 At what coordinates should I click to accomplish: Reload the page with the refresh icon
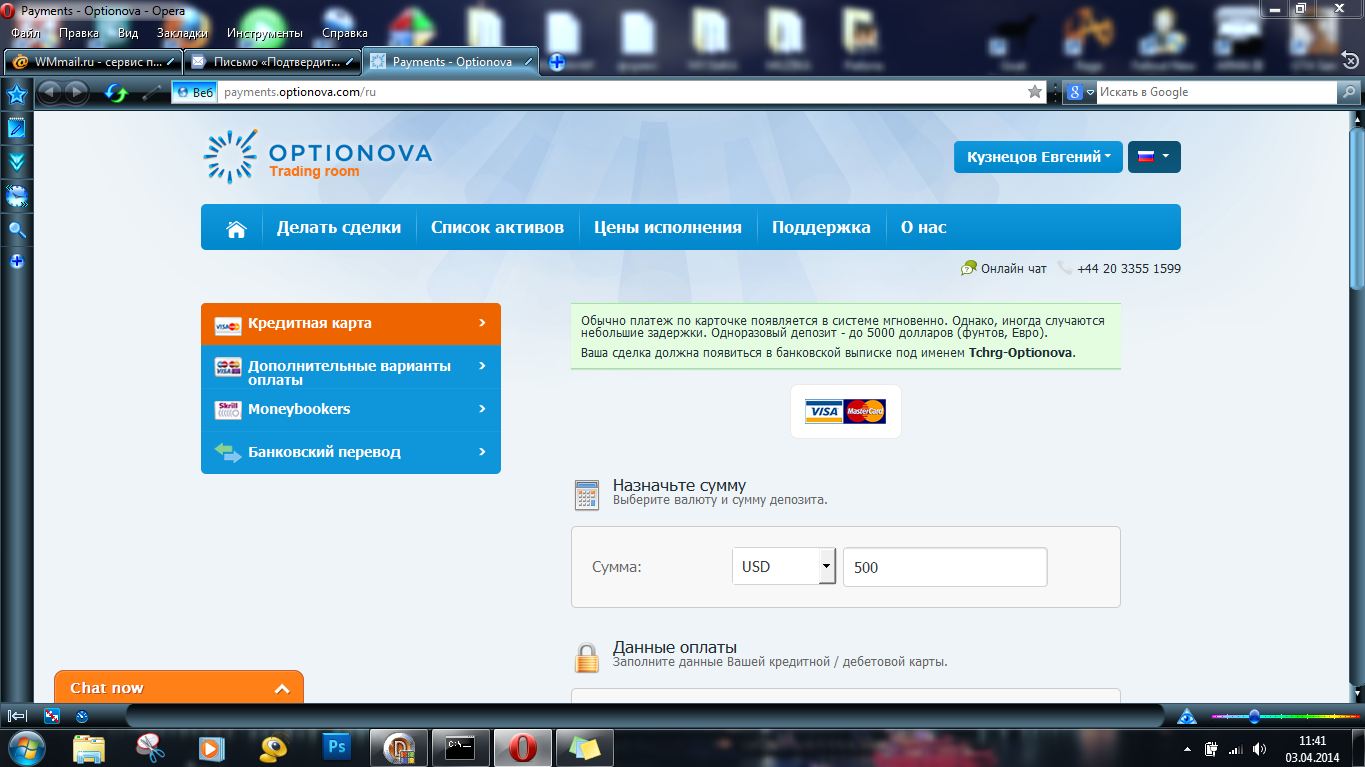point(117,93)
